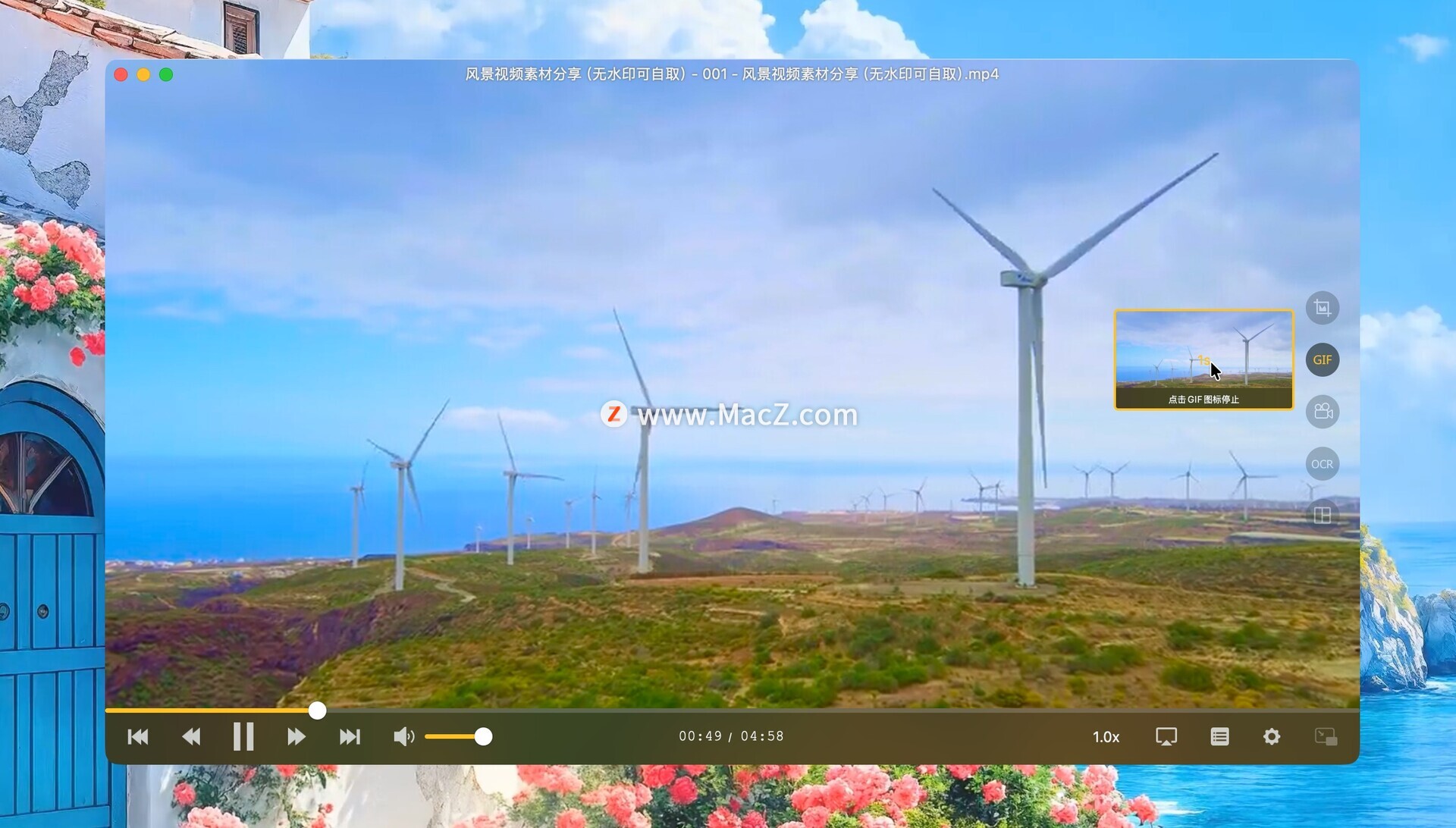Image resolution: width=1456 pixels, height=828 pixels.
Task: Click the screenshot crop icon
Action: 1322,308
